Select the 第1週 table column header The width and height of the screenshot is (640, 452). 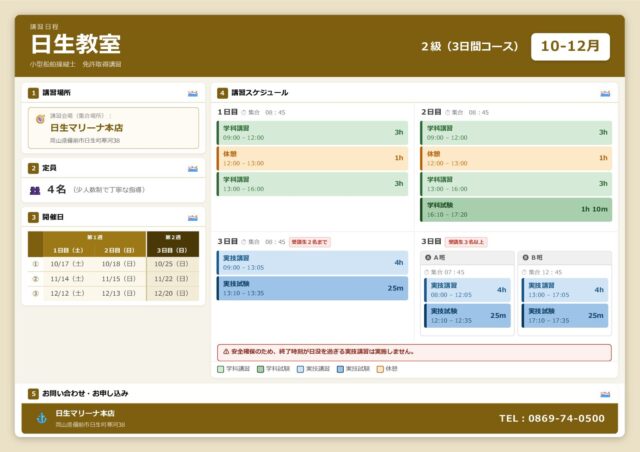coord(95,237)
